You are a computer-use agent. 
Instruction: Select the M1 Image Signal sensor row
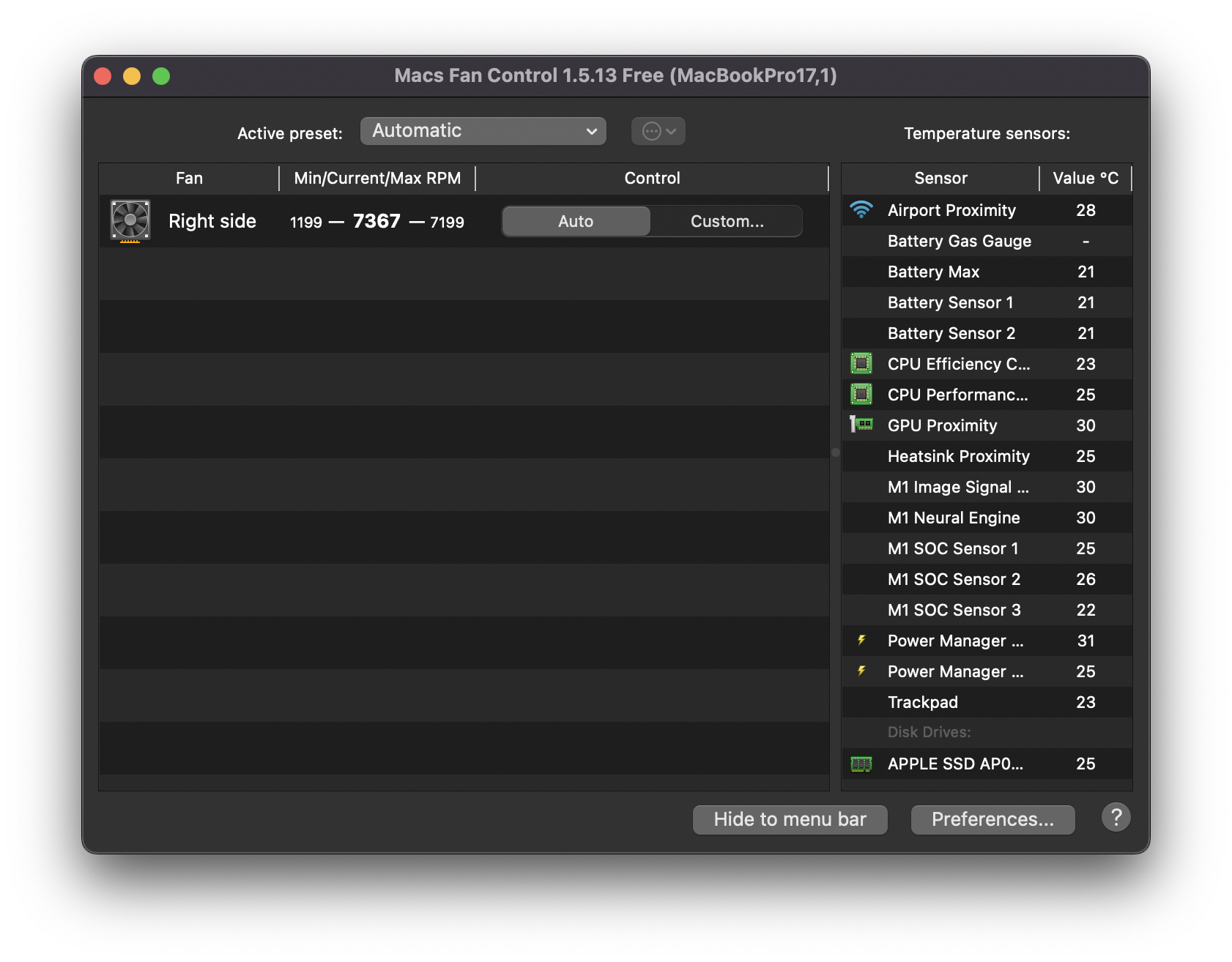(x=987, y=487)
